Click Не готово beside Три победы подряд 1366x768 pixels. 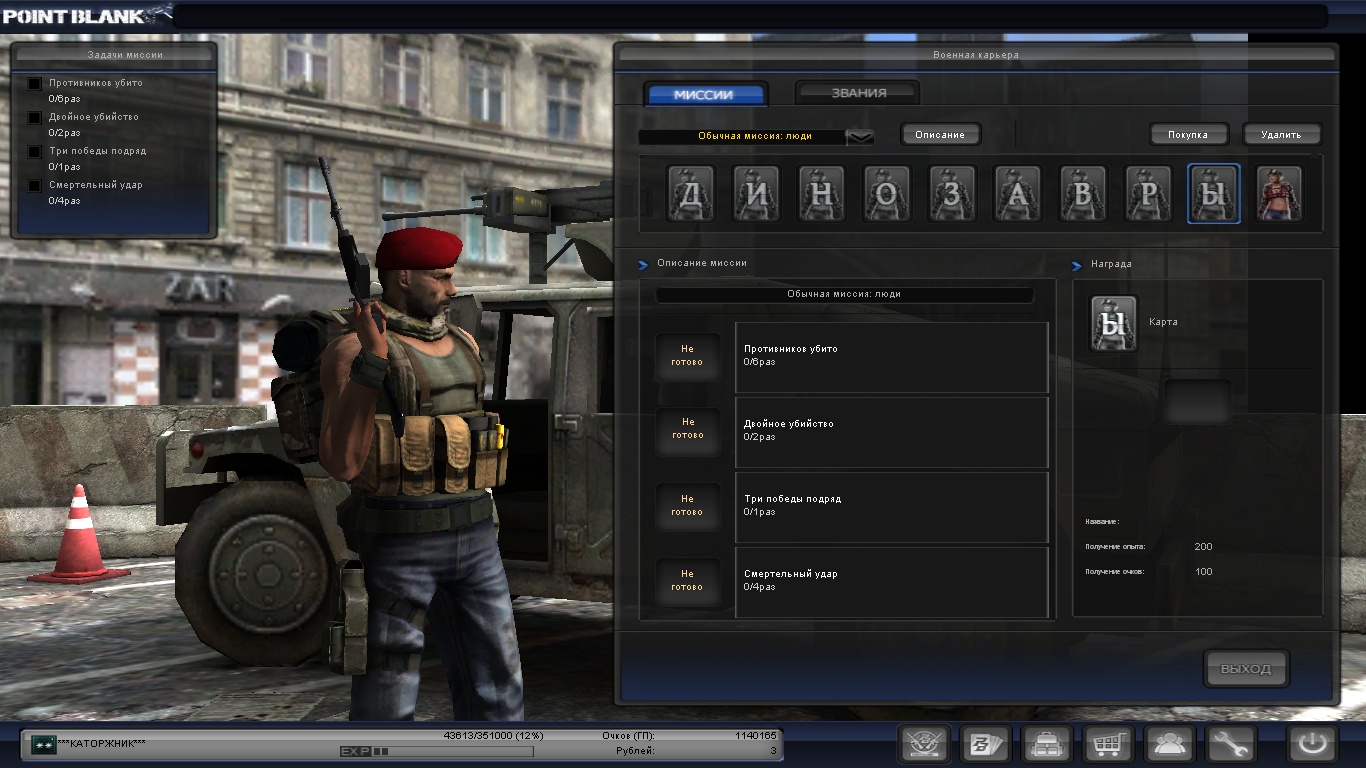click(x=687, y=505)
